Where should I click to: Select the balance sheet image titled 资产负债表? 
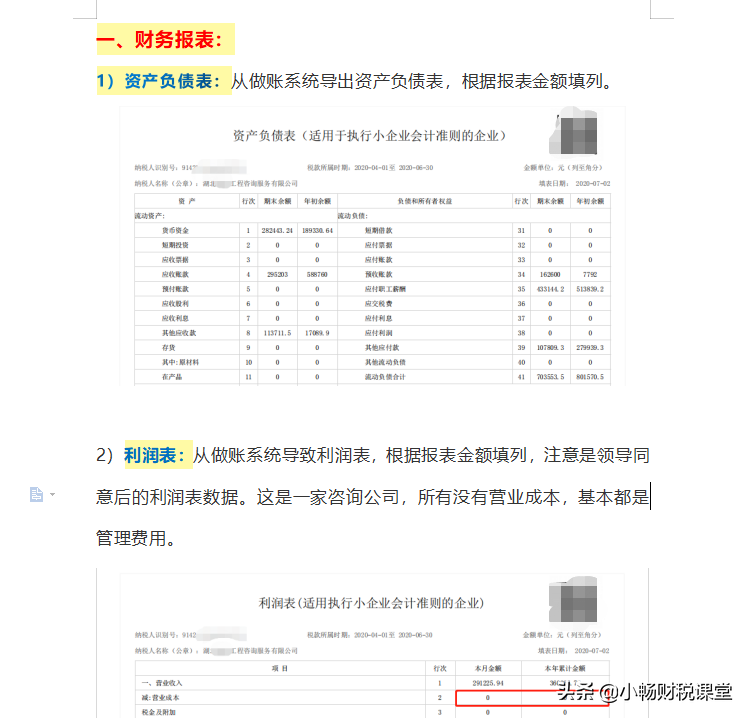point(372,246)
